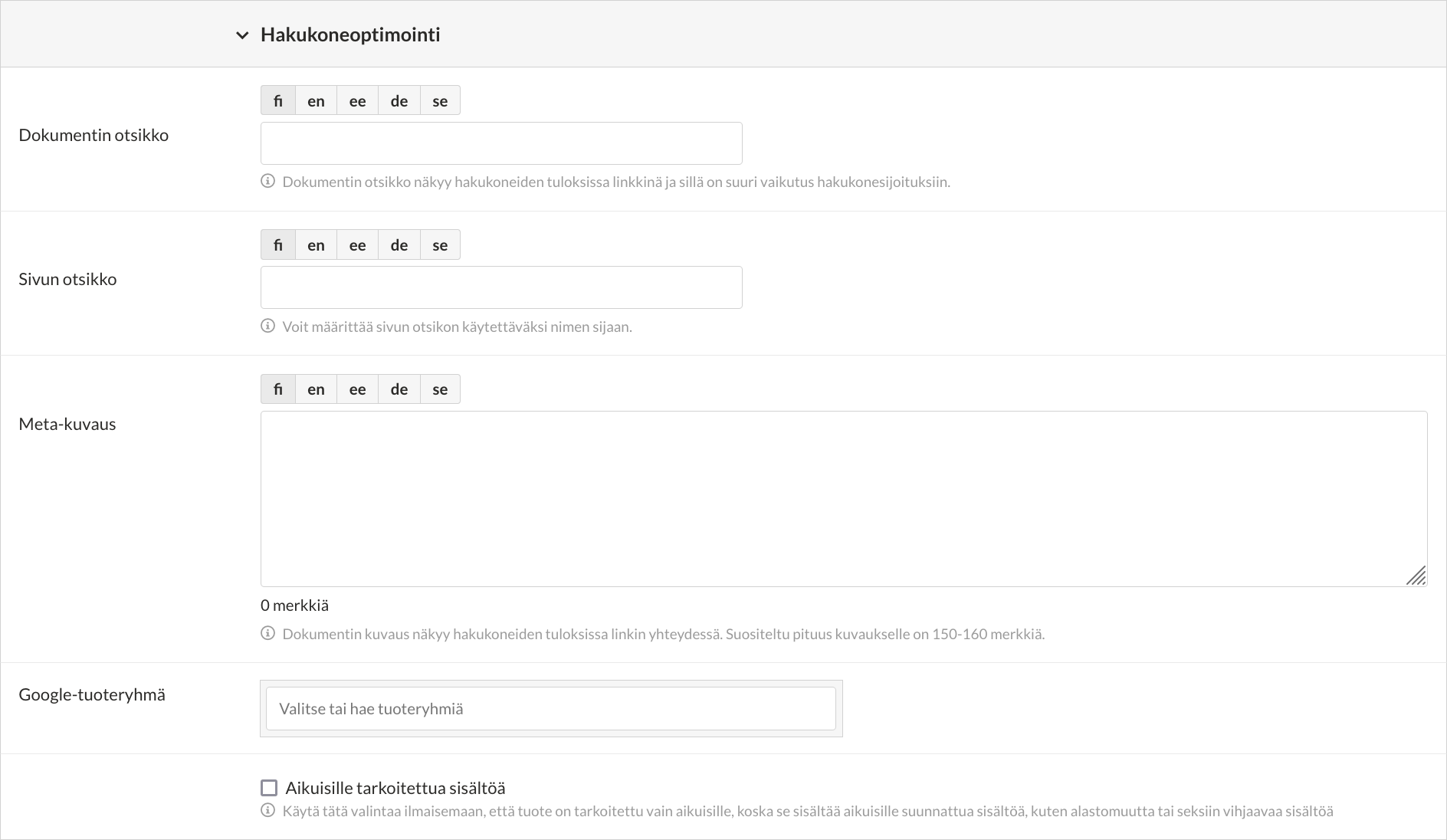
Task: Click the Sivun otsikko label
Action: (x=67, y=279)
